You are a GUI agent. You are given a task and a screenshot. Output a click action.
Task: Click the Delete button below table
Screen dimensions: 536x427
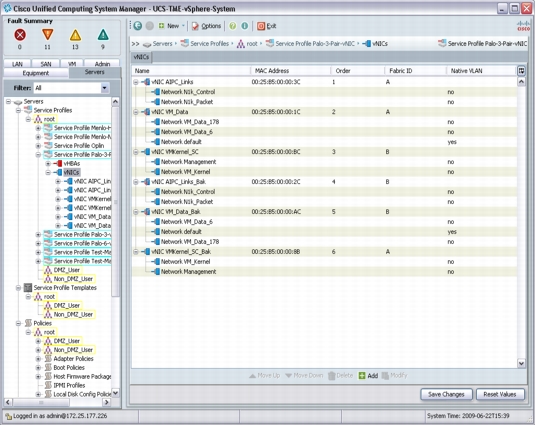(340, 376)
